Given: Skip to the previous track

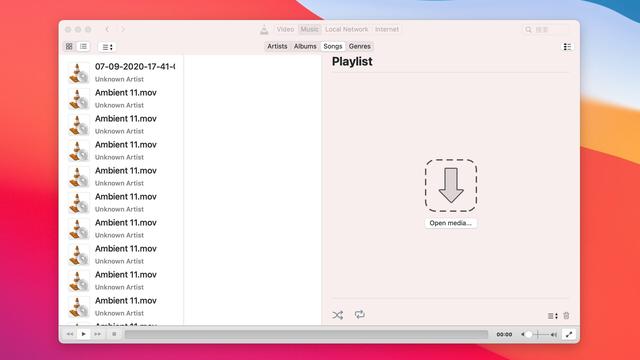Looking at the screenshot, I should (70, 334).
